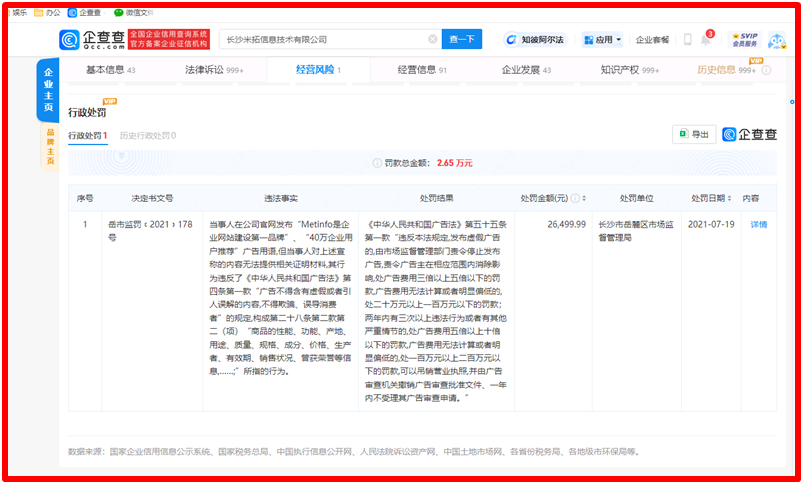Viewport: 803px width, 484px height.
Task: Sort by 处罚金额(元) column arrows
Action: (x=600, y=198)
